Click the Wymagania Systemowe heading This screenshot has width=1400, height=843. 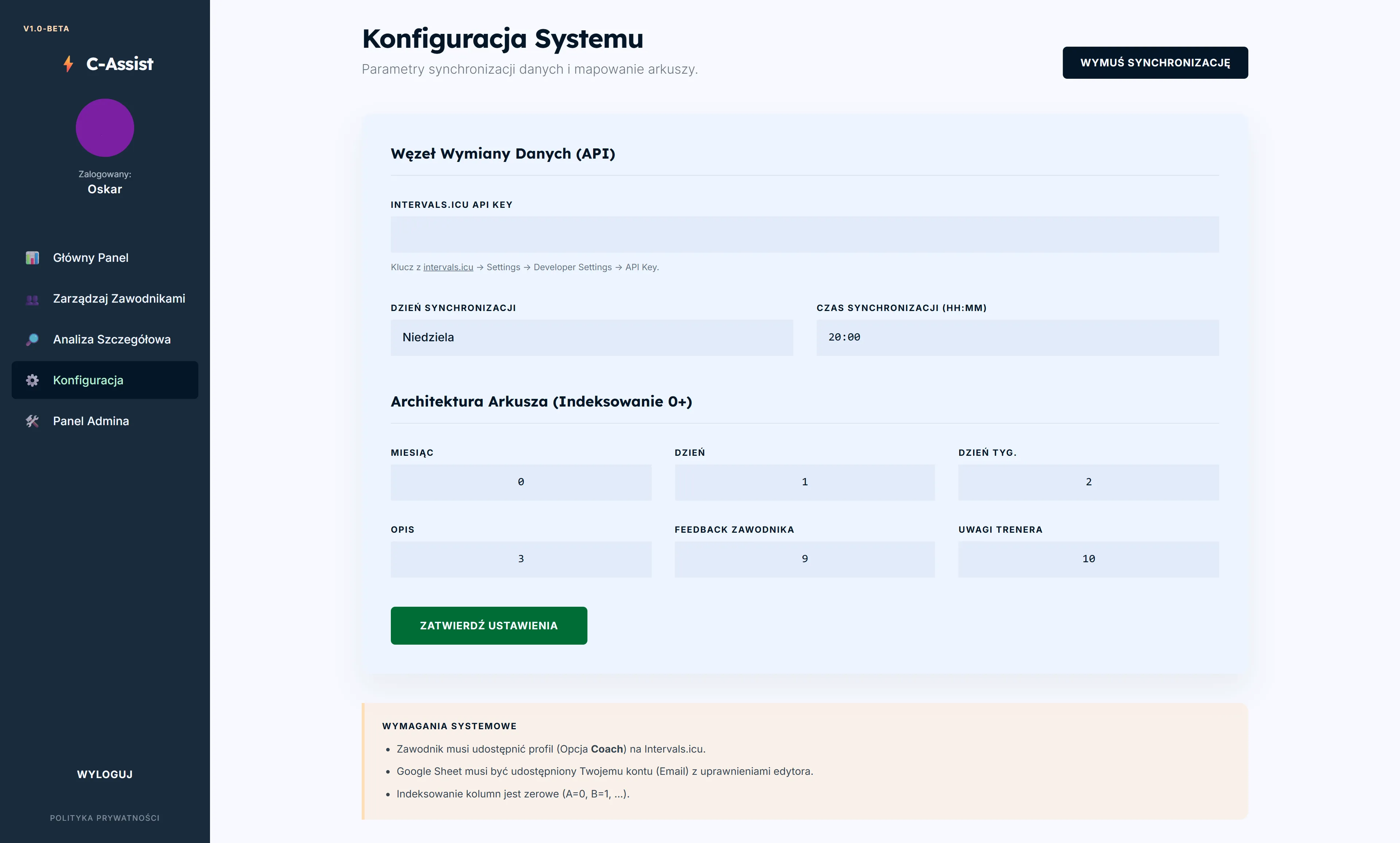(449, 726)
